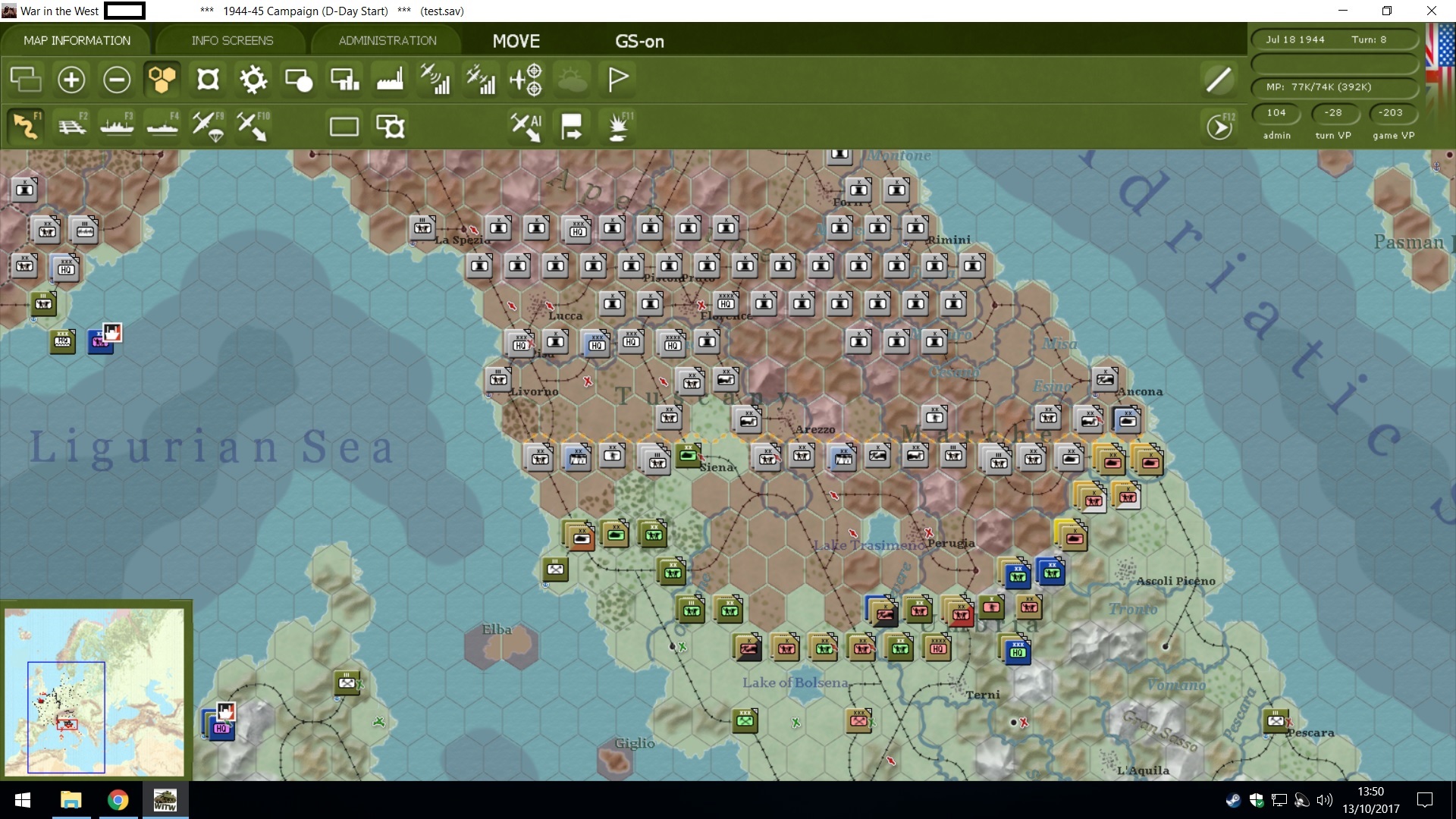
Task: Select the F3 naval transport ship icon
Action: tap(117, 126)
